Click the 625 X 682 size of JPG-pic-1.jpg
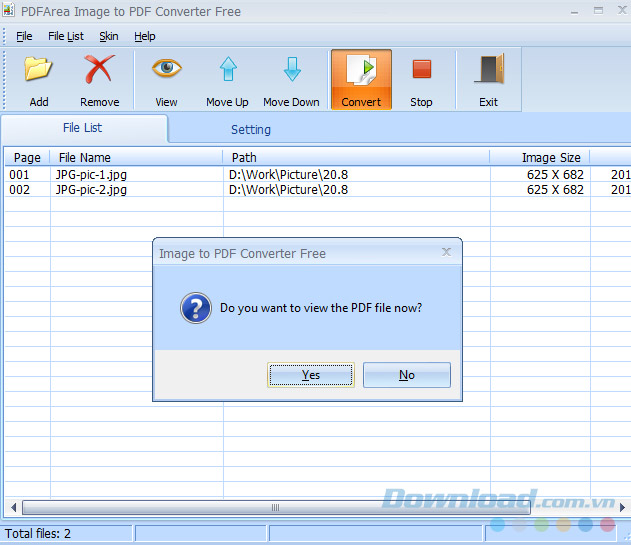Image resolution: width=631 pixels, height=545 pixels. (555, 175)
